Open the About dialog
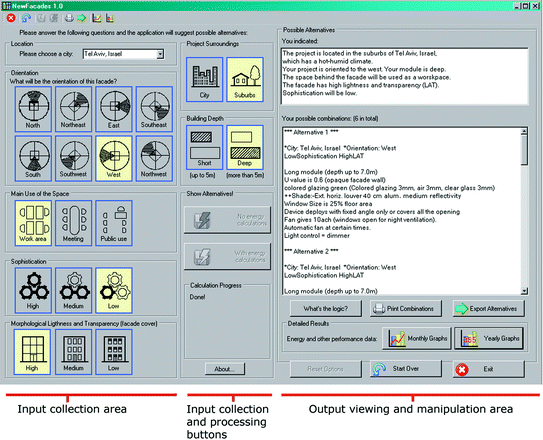Viewport: 543px width, 440px height. (x=225, y=369)
